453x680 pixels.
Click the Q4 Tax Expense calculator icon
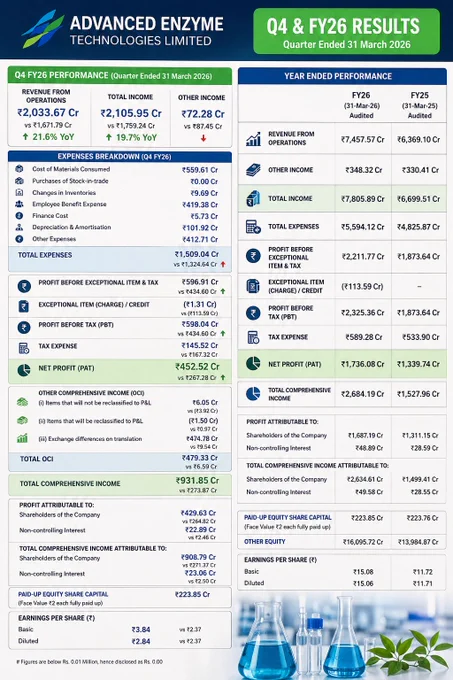click(24, 348)
